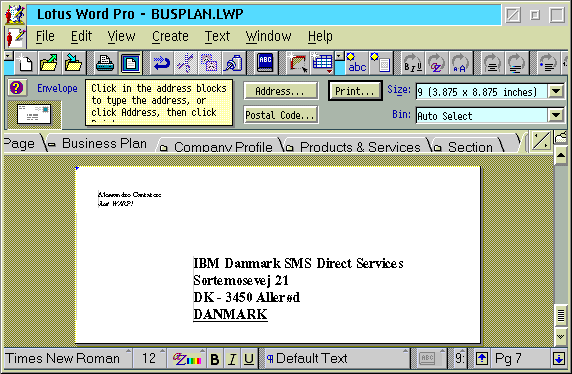Click the 'Pg 7' page indicator

[x=520, y=358]
